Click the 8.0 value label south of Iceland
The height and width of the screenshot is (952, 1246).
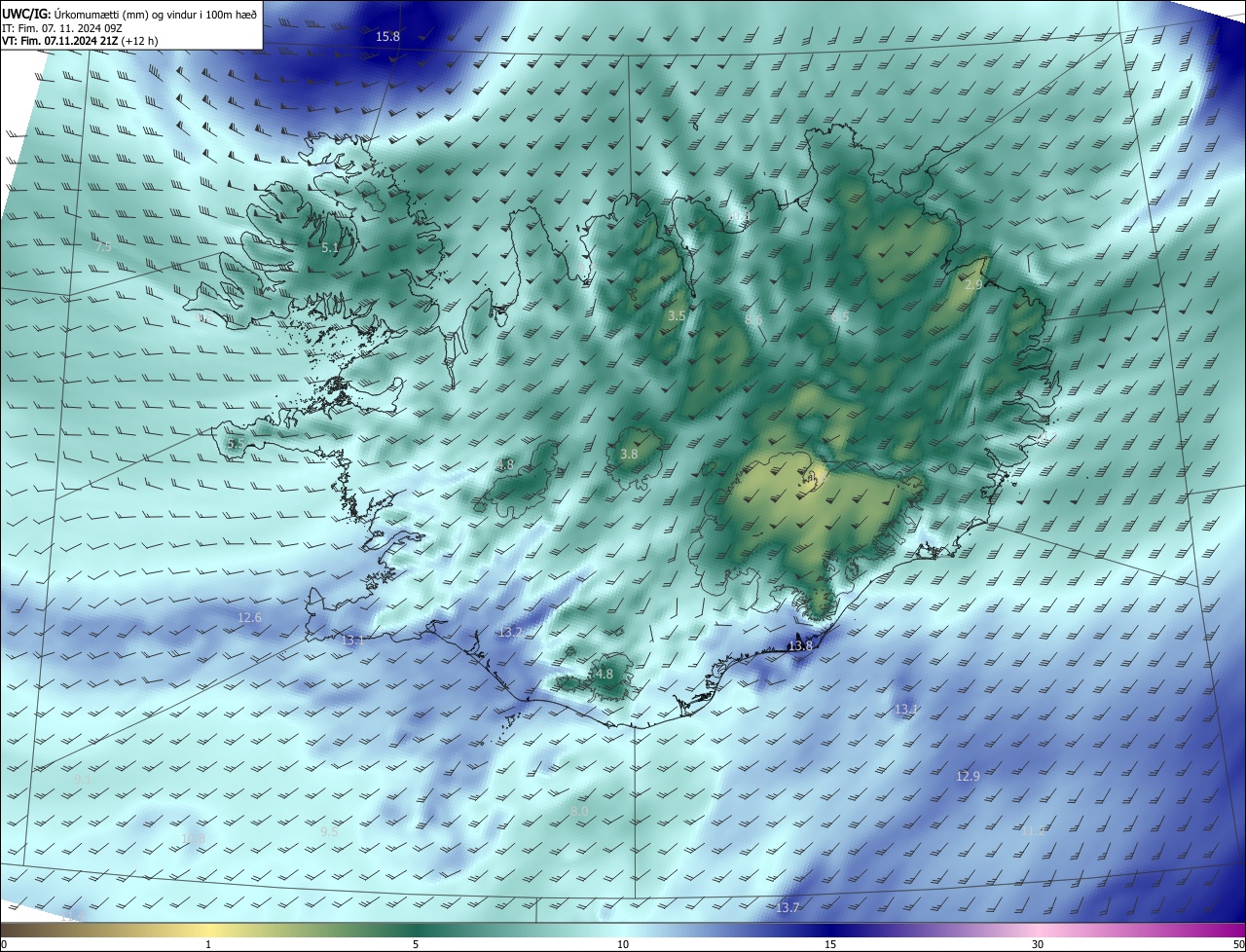(x=579, y=812)
